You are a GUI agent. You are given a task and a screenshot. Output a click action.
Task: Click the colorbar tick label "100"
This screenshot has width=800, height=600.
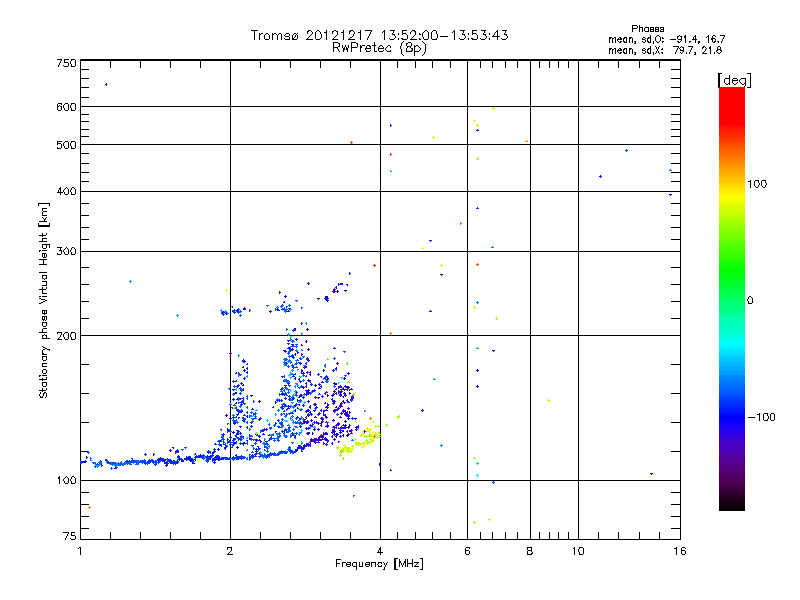[757, 184]
